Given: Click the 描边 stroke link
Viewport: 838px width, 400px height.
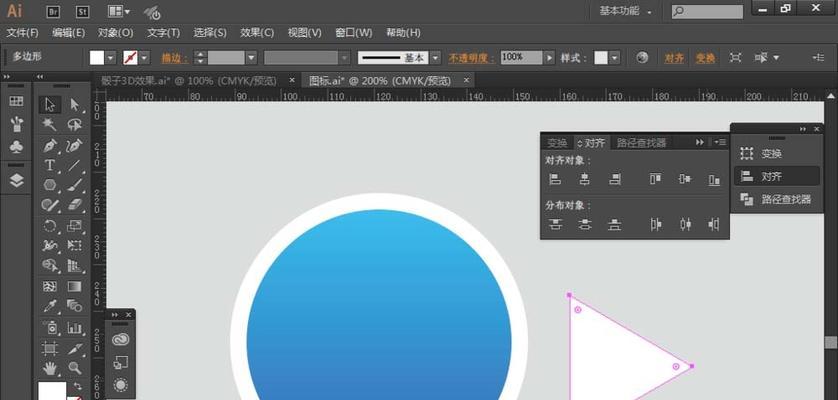Looking at the screenshot, I should 175,58.
